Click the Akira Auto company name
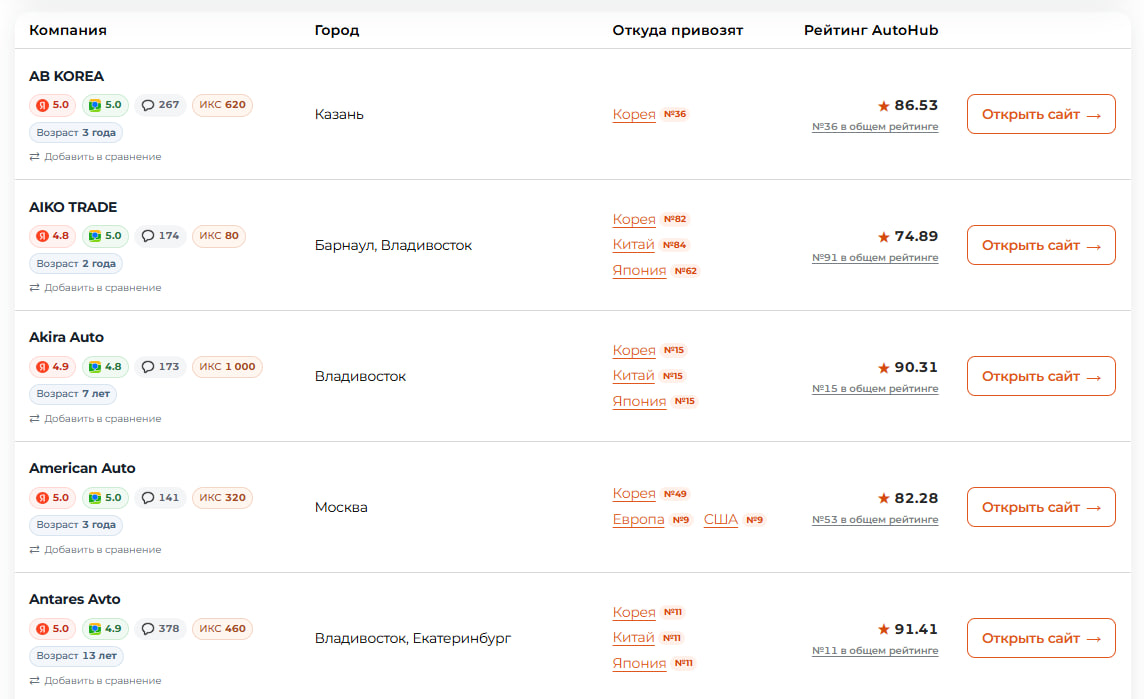Viewport: 1144px width, 699px height. coord(66,337)
